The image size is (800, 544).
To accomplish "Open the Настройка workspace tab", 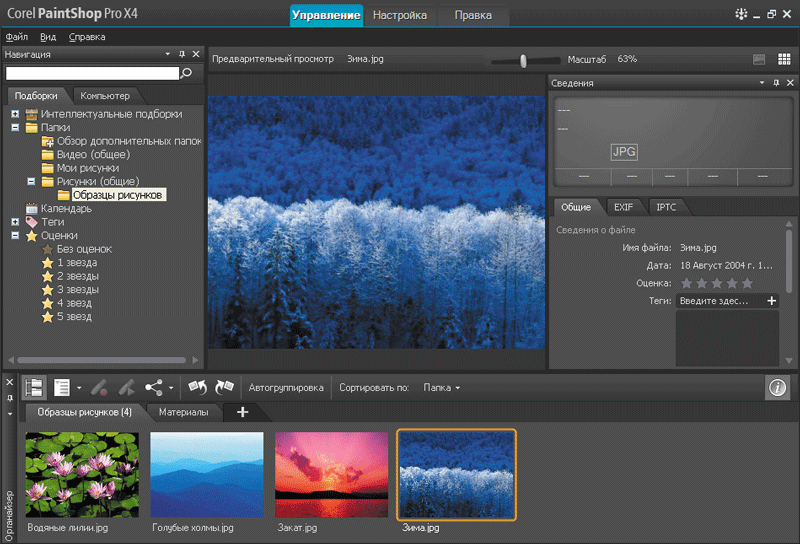I will (x=399, y=15).
